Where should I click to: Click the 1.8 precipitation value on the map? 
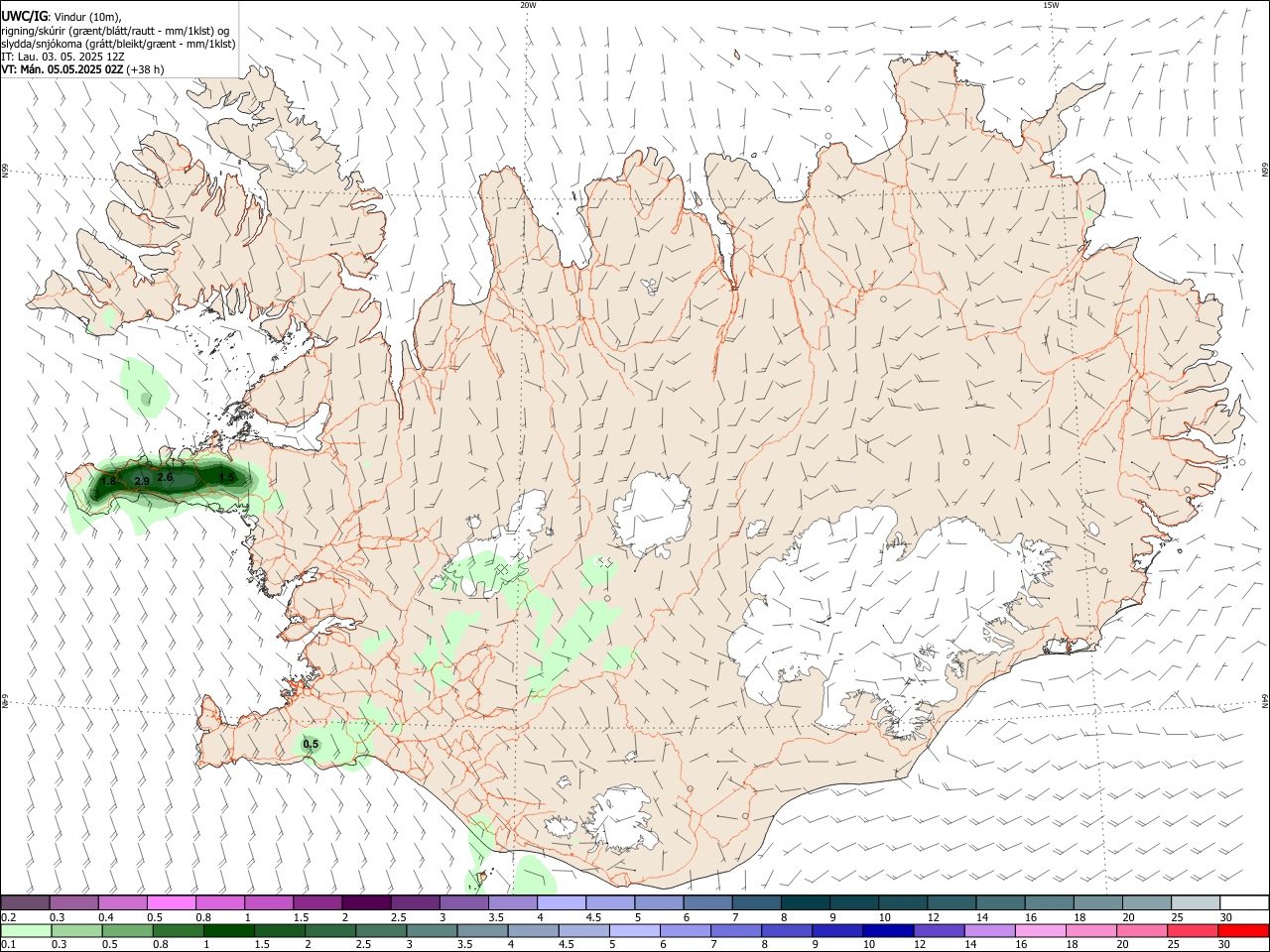108,481
